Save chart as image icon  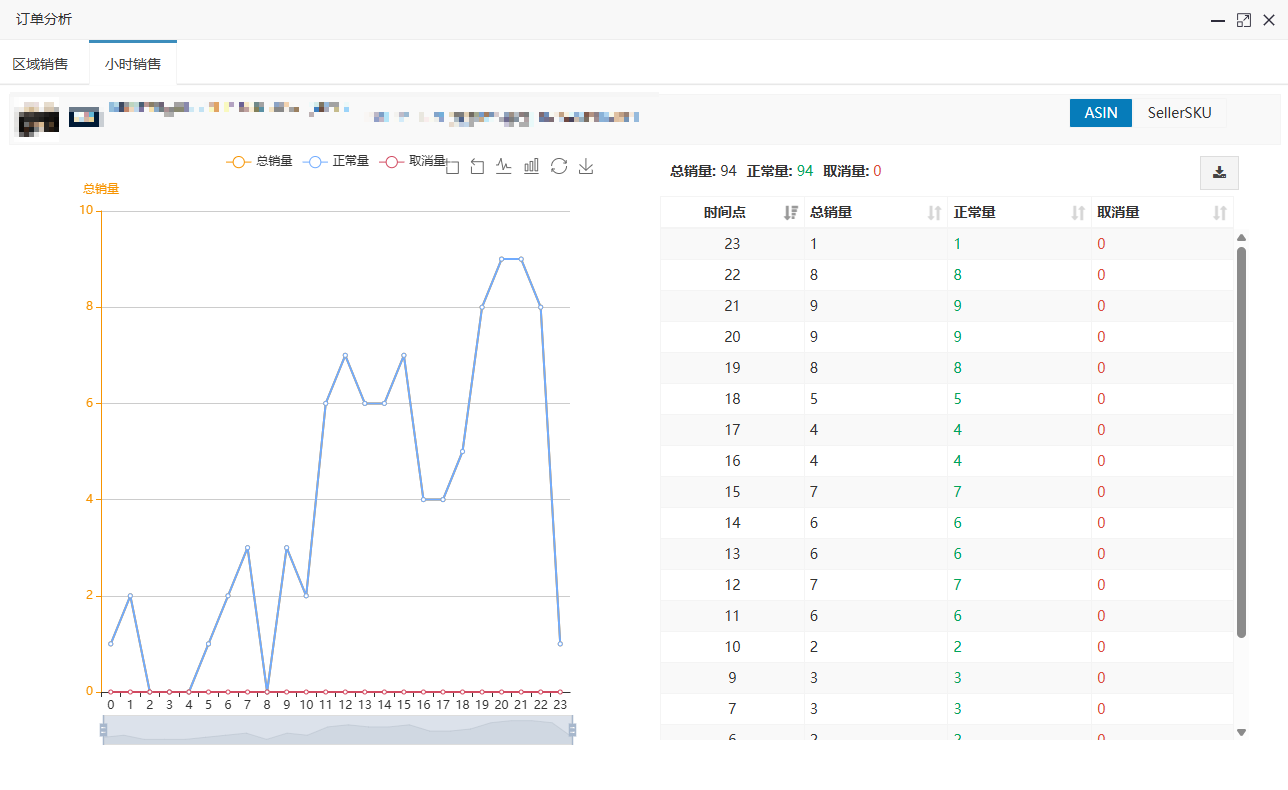[x=587, y=166]
